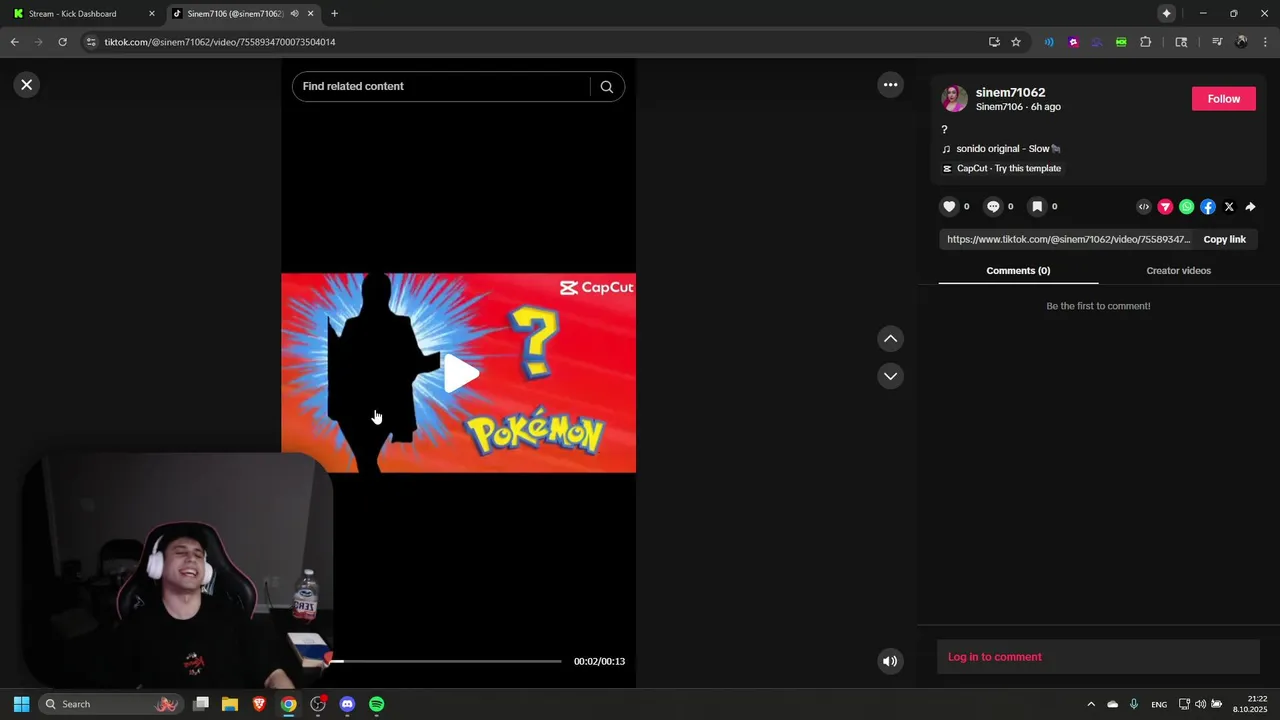Click Log in to comment
The image size is (1280, 720).
994,657
